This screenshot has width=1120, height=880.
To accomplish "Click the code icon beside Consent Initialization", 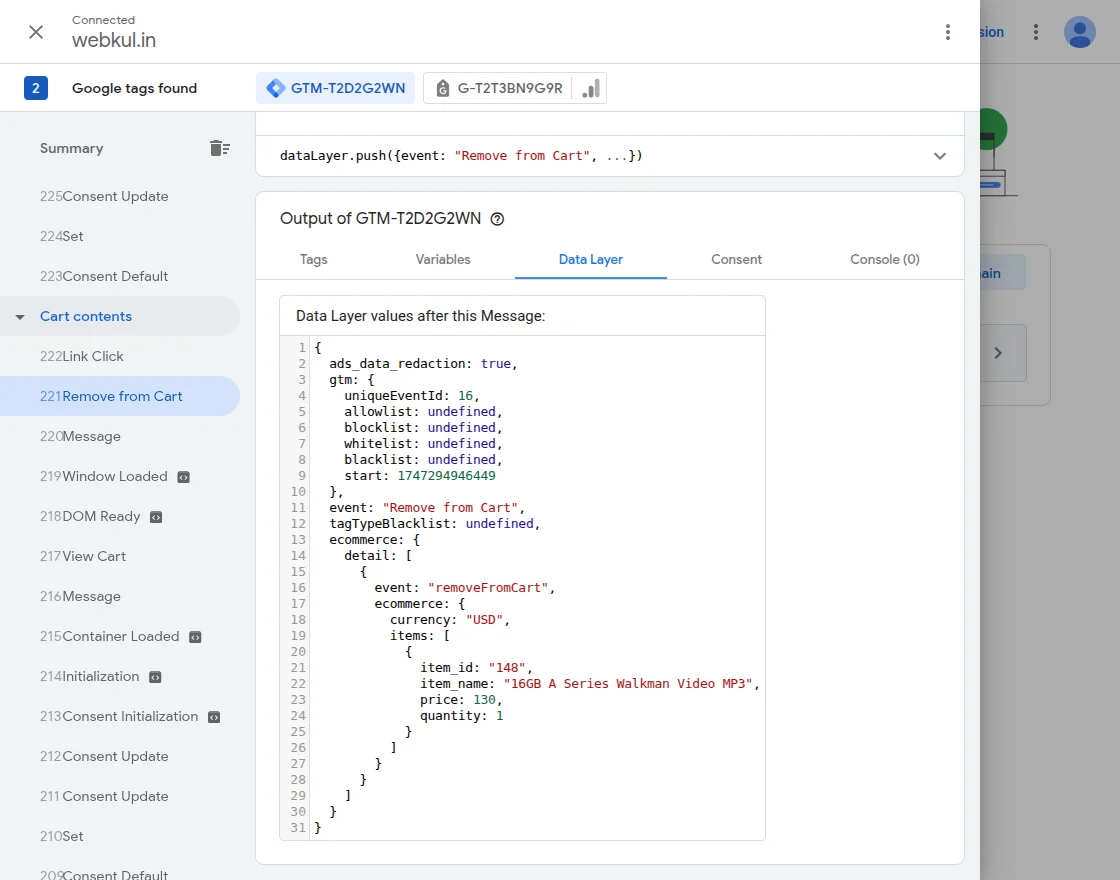I will (214, 717).
